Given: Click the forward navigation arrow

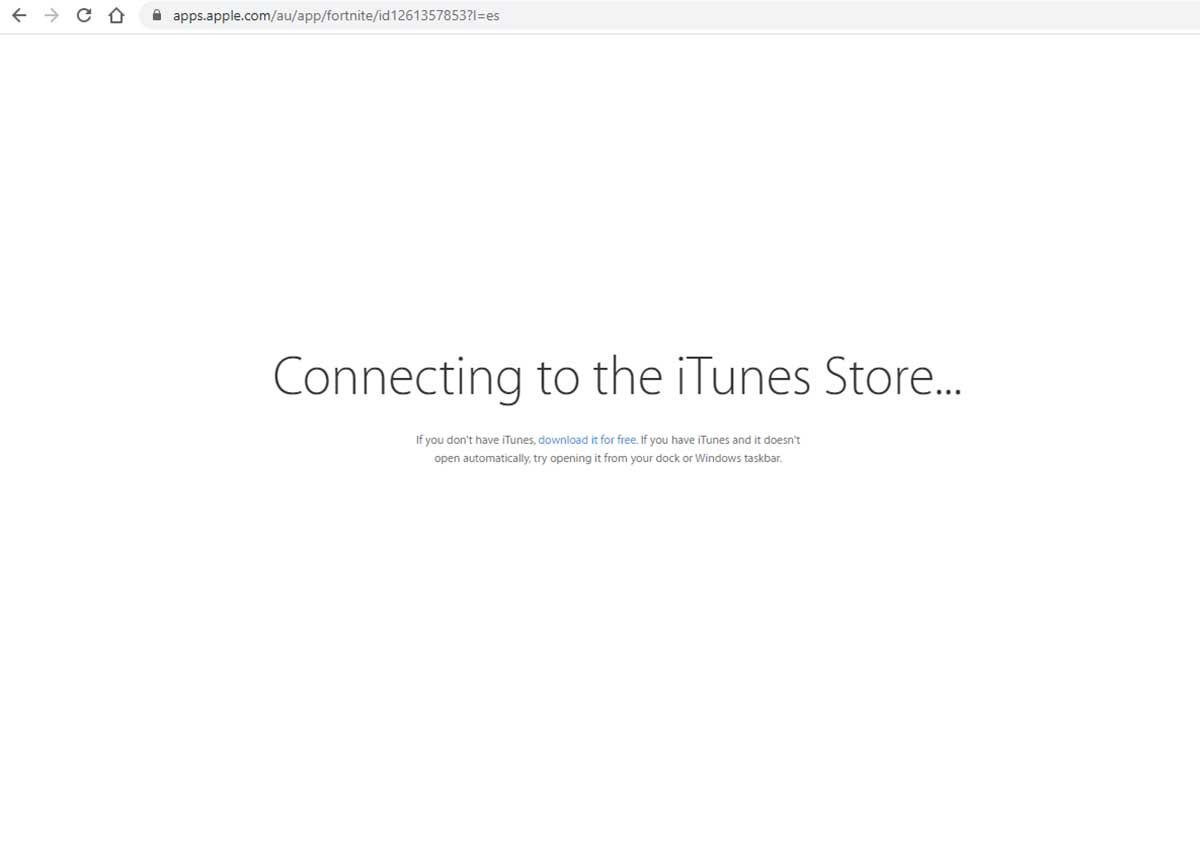Looking at the screenshot, I should (x=52, y=15).
